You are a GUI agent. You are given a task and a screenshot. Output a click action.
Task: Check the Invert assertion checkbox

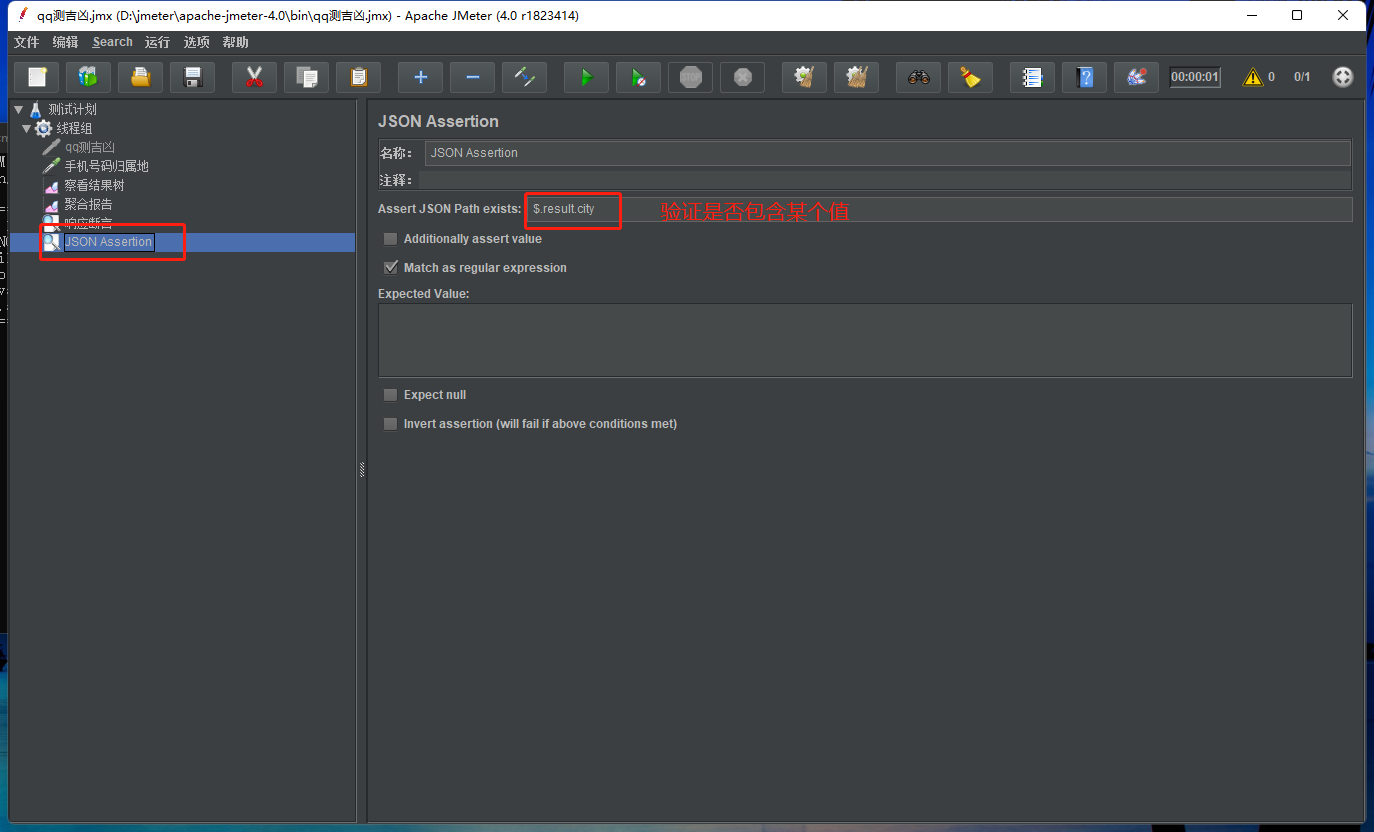390,424
